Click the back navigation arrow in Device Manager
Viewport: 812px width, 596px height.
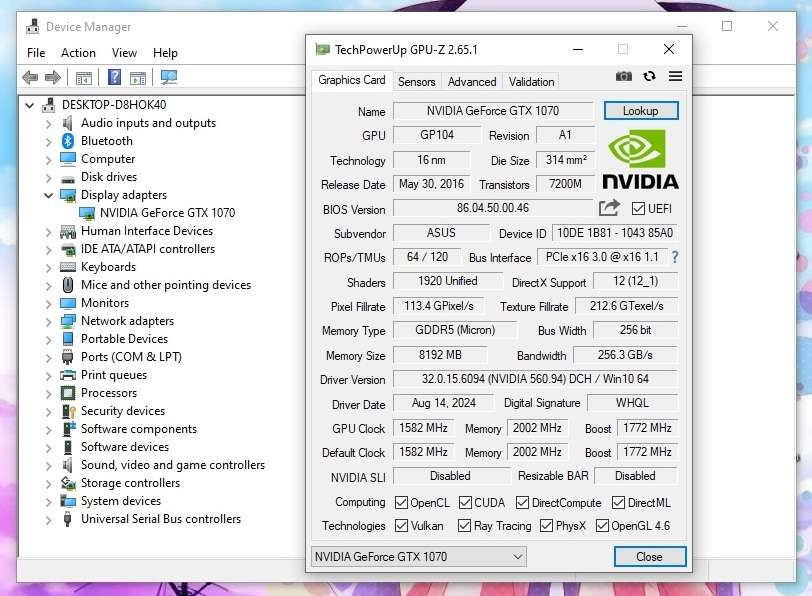[x=30, y=77]
